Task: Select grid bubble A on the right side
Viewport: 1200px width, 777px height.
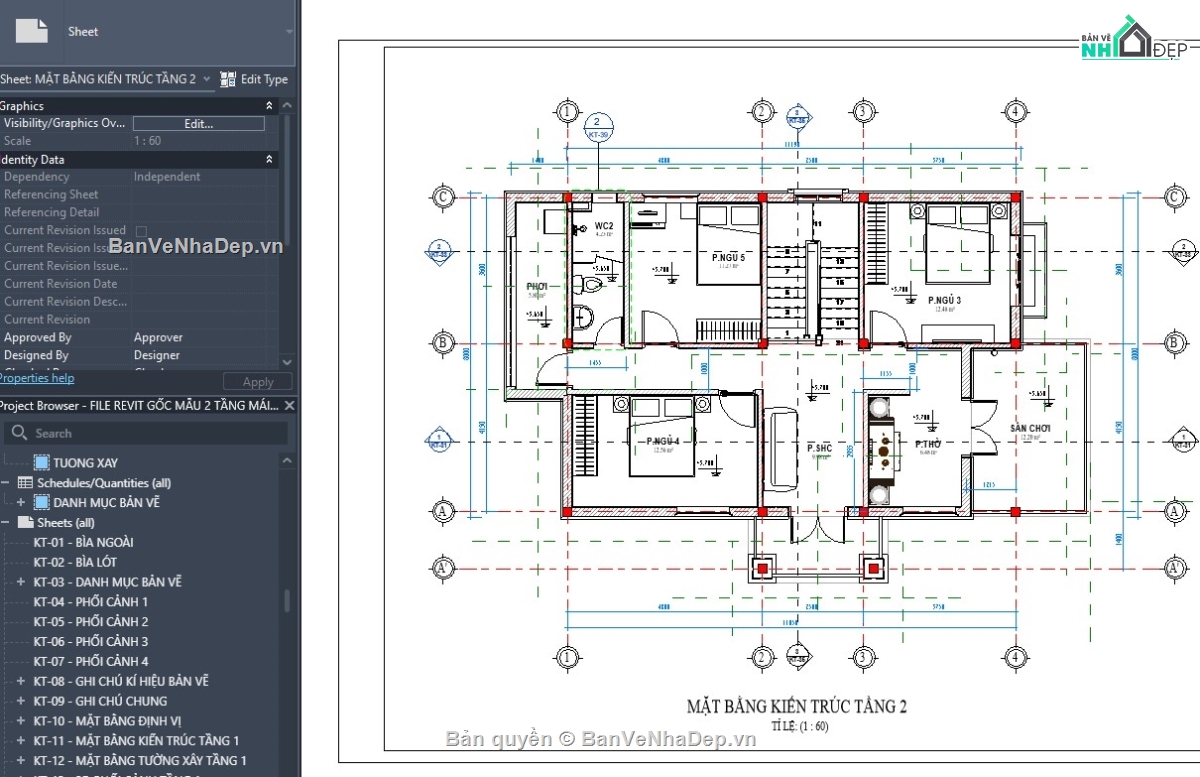Action: (1176, 512)
